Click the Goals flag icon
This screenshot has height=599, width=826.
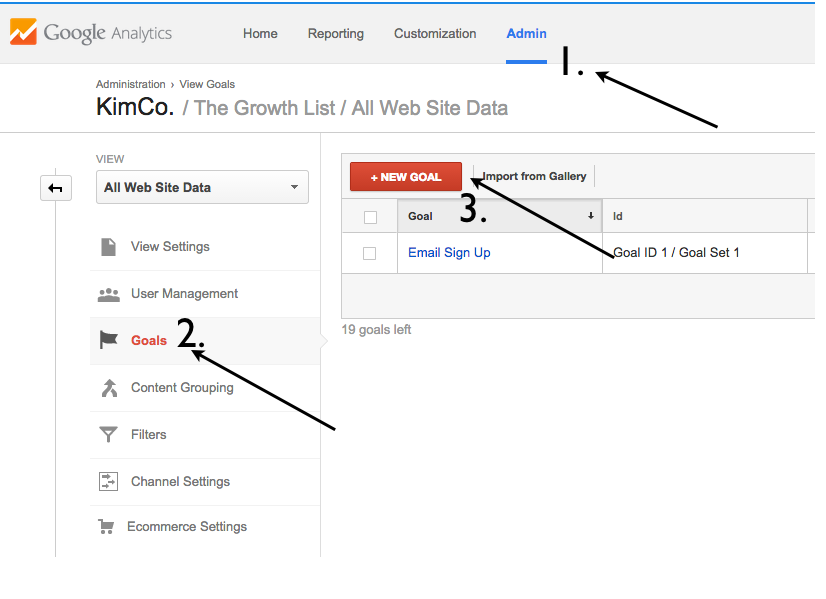click(109, 340)
